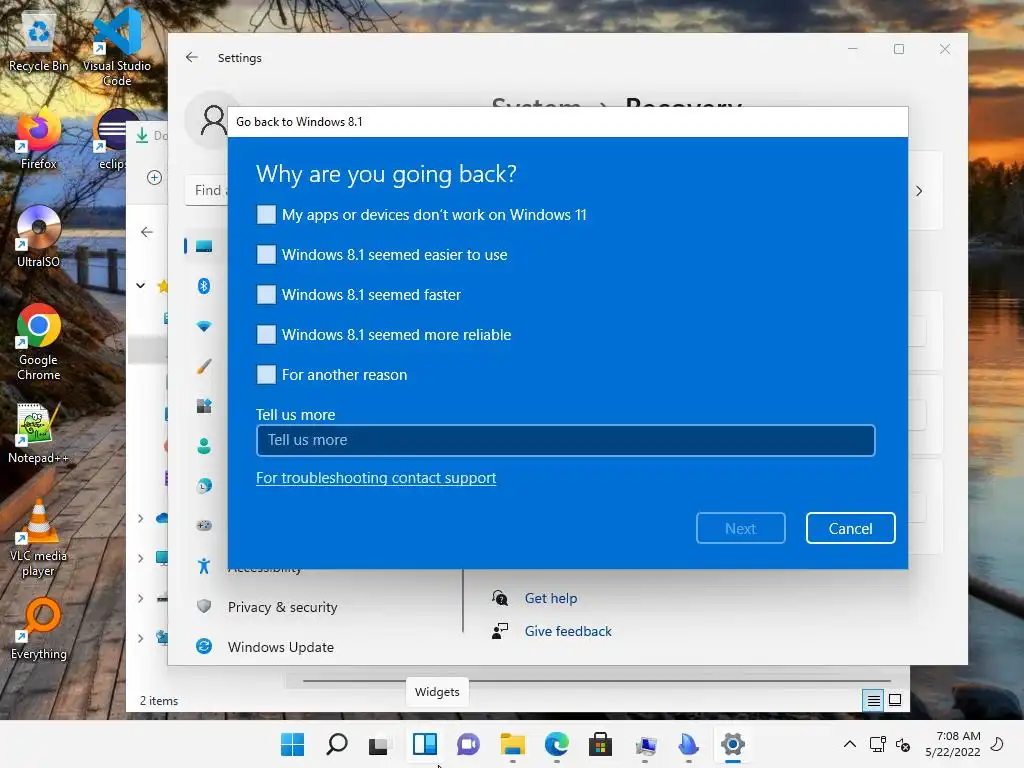Open clock showing 7:08 AM
This screenshot has height=768, width=1024.
953,744
